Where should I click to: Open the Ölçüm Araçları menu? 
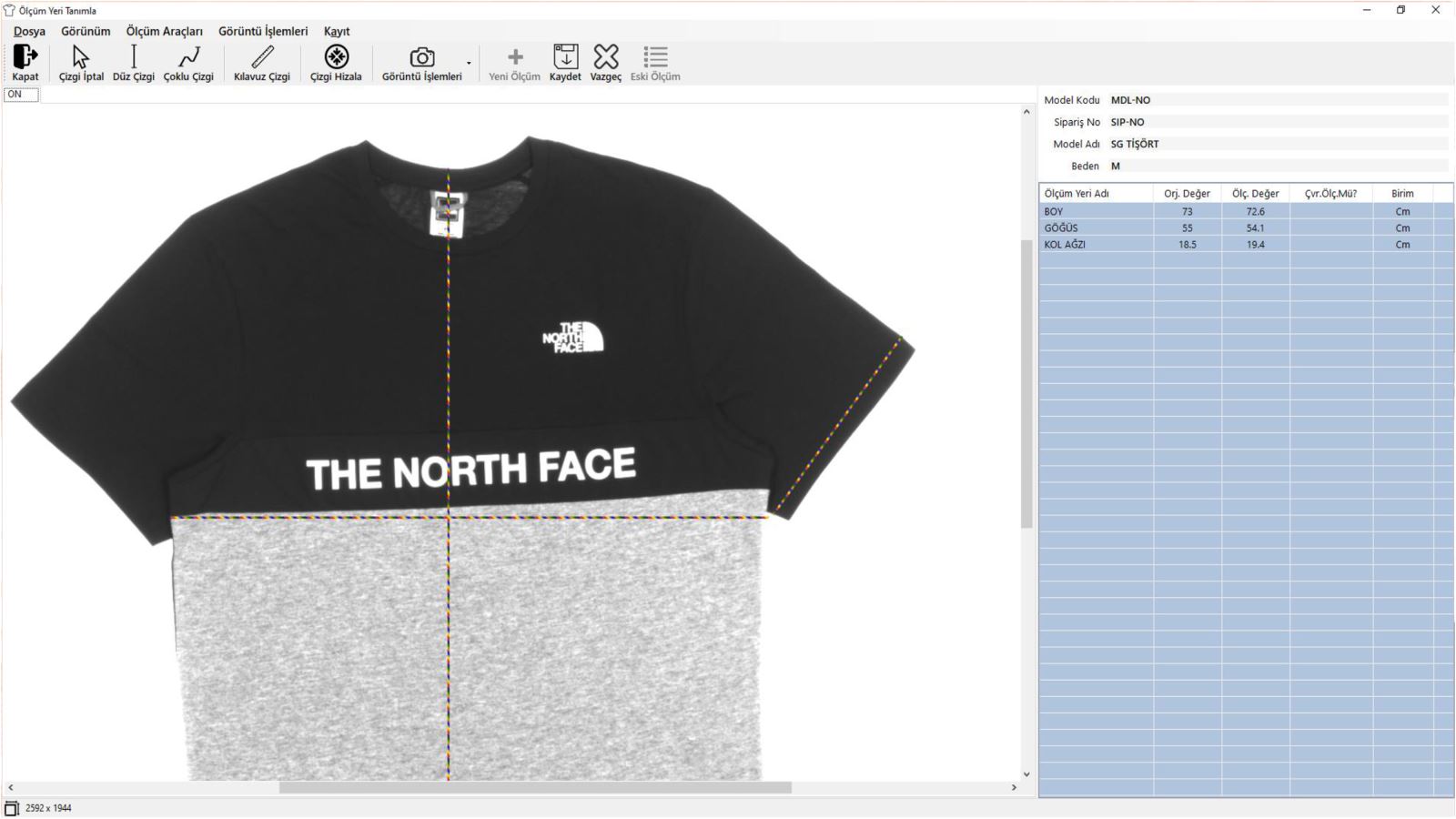(x=165, y=31)
